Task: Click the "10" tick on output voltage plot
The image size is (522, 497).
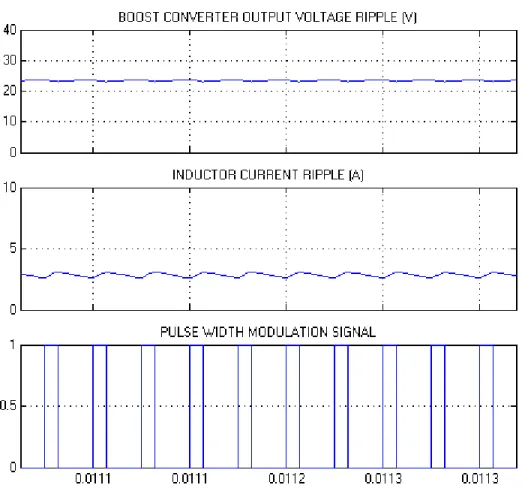Action: click(10, 121)
